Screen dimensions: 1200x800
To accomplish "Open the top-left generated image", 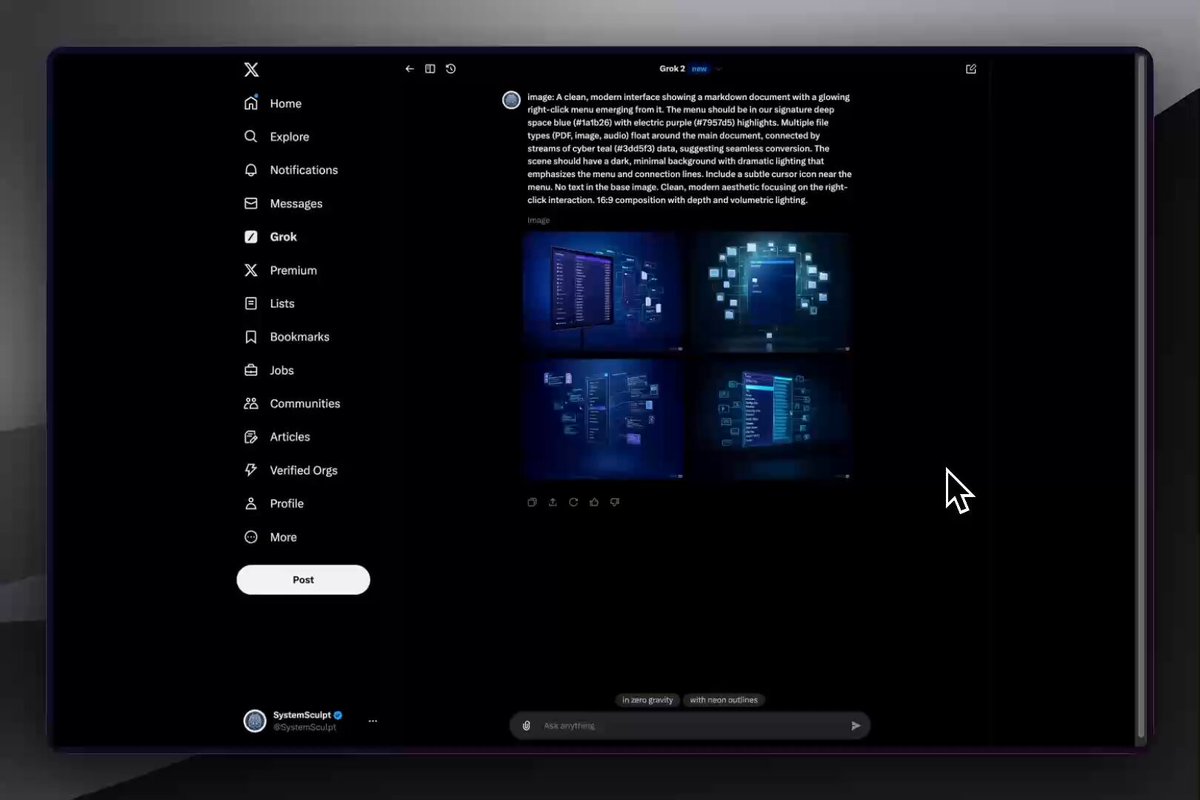I will [603, 292].
